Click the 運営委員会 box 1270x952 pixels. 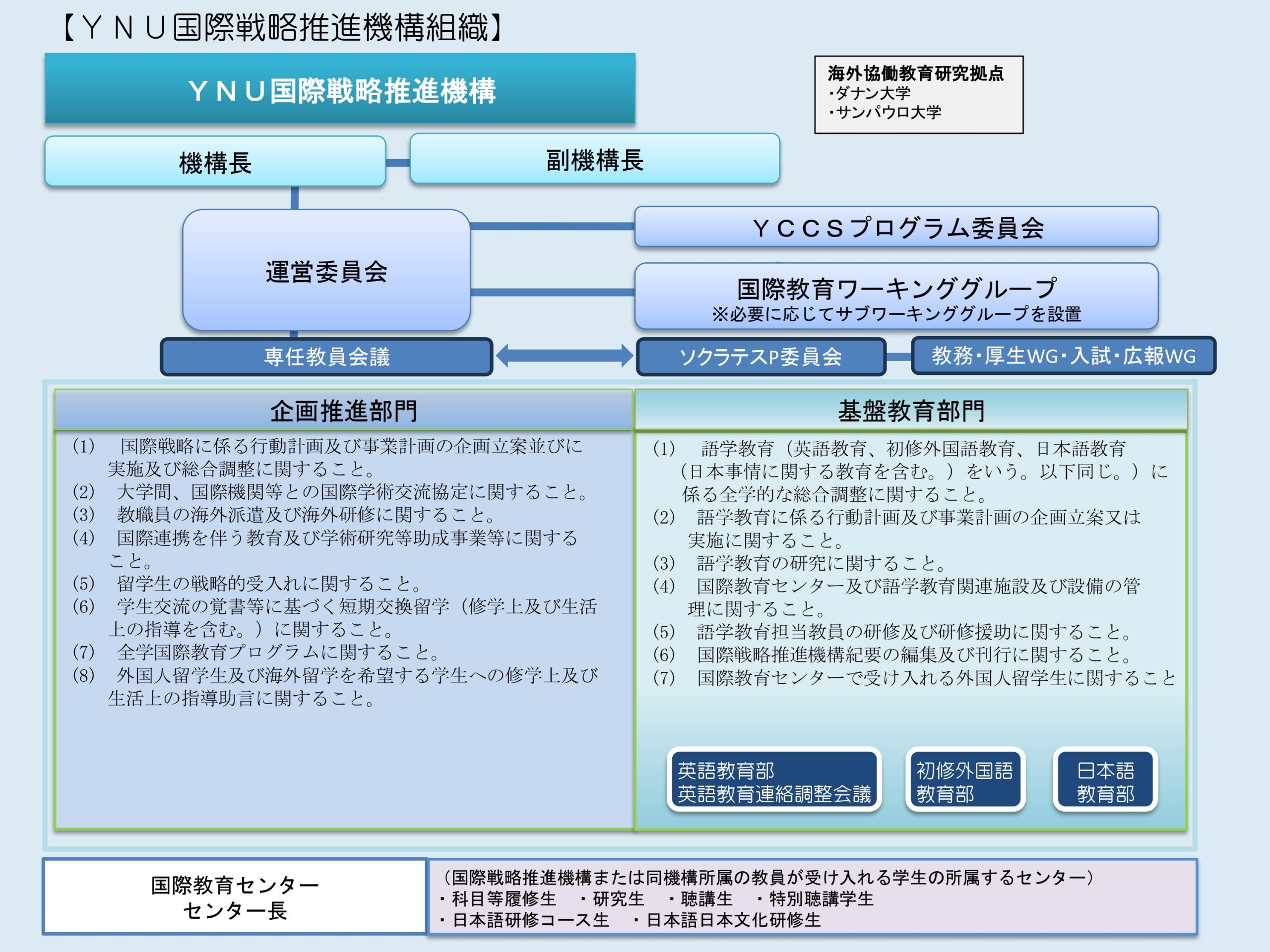point(326,270)
